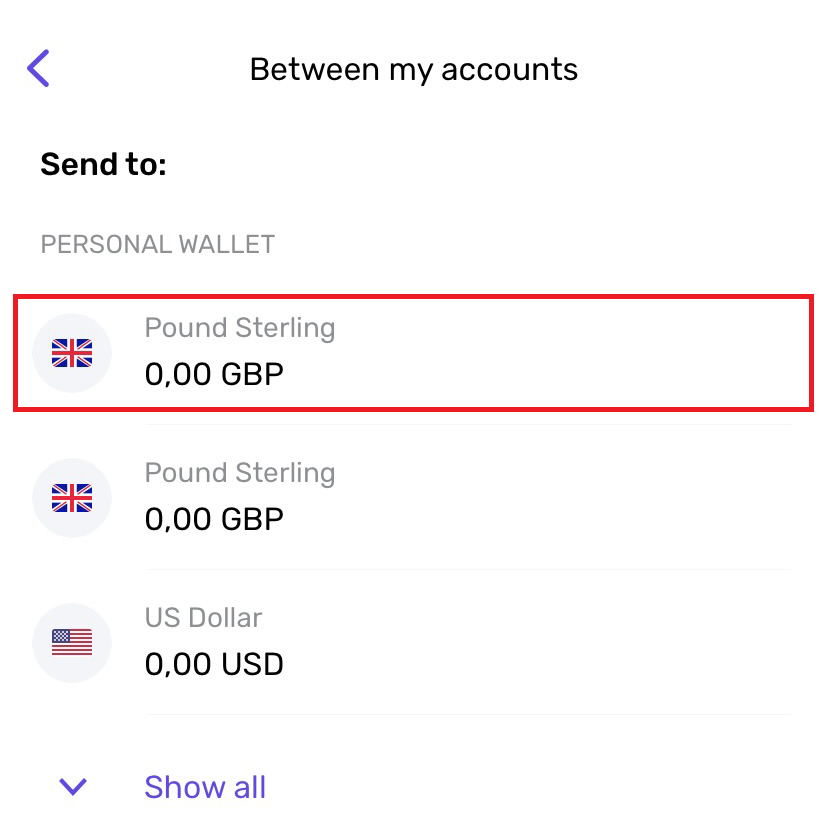The image size is (828, 837).
Task: Tap the US Dollar currency label
Action: pyautogui.click(x=203, y=618)
